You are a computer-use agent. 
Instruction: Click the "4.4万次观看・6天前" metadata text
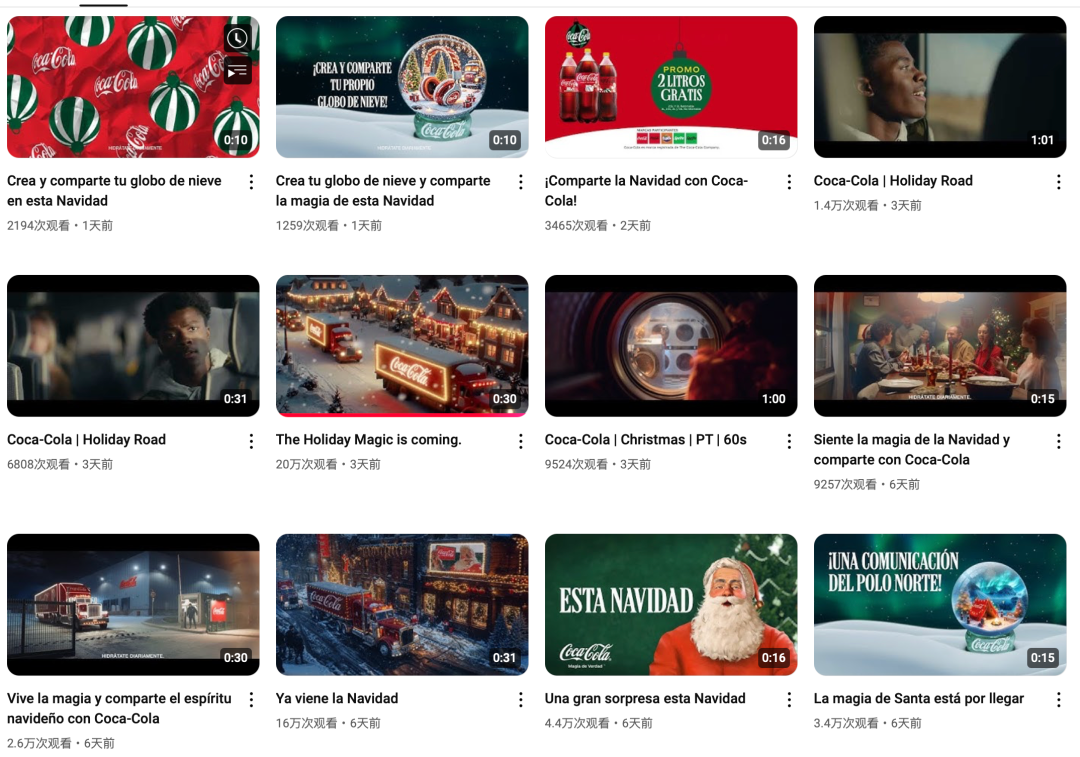coord(599,723)
